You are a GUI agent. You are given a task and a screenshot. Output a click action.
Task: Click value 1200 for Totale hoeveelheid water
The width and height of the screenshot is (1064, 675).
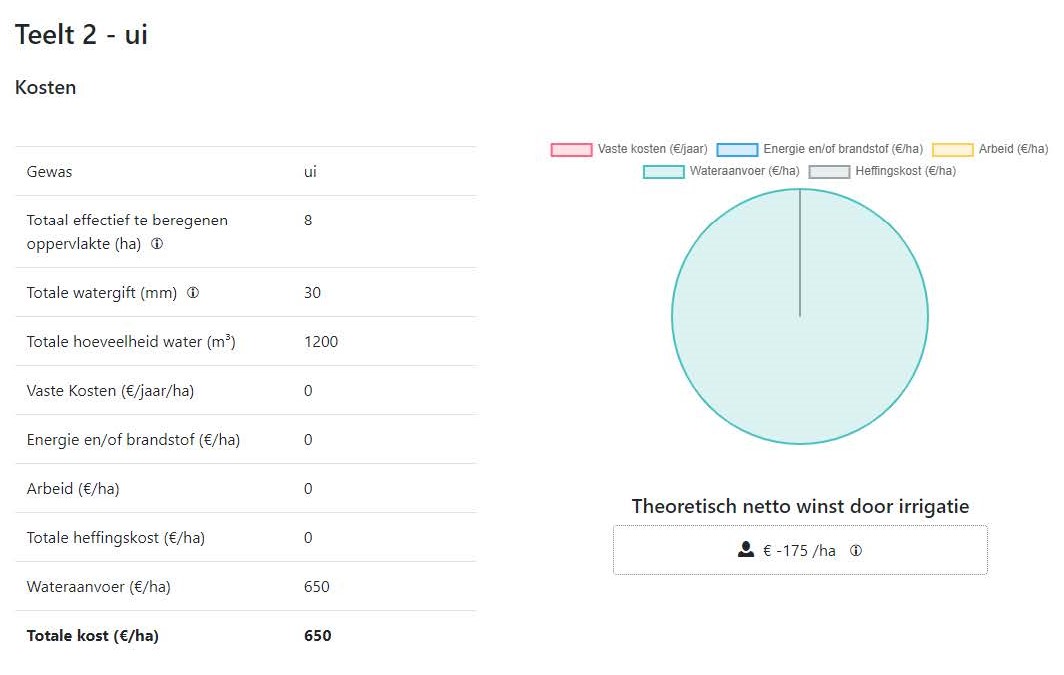coord(321,342)
